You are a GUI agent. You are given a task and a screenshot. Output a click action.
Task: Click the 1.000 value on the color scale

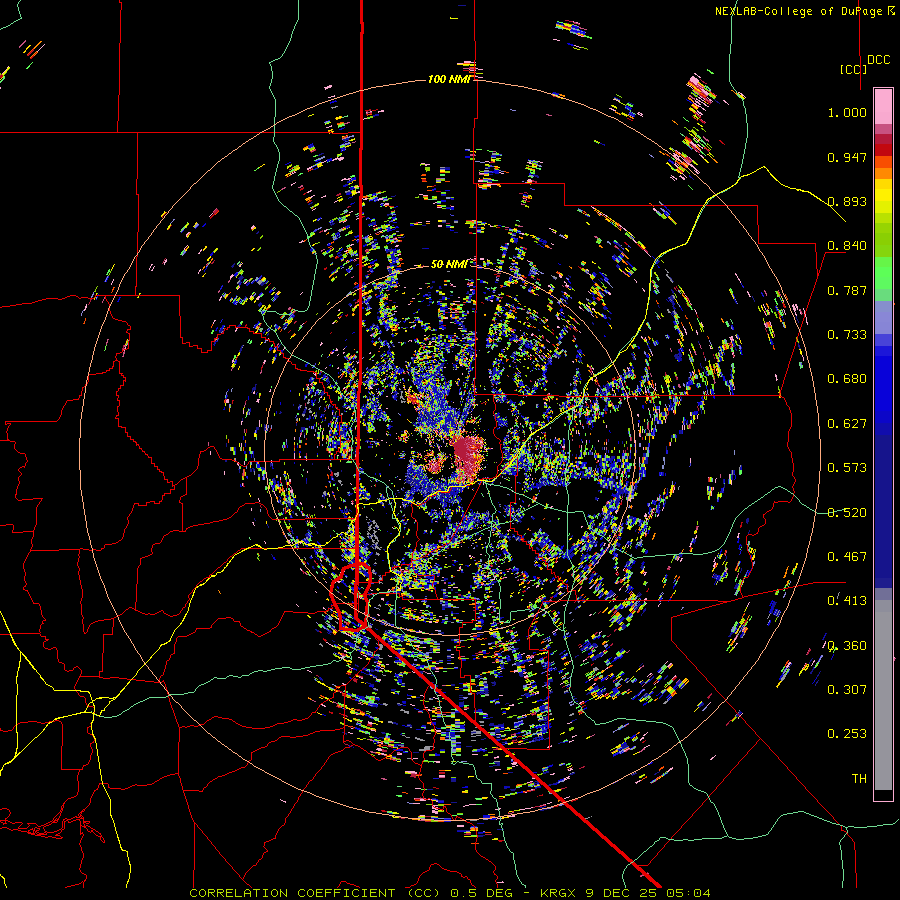[x=847, y=112]
